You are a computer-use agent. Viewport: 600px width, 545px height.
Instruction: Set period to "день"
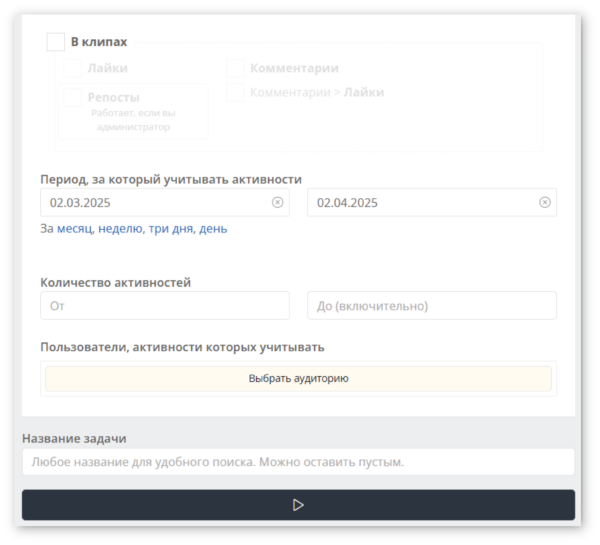[213, 228]
